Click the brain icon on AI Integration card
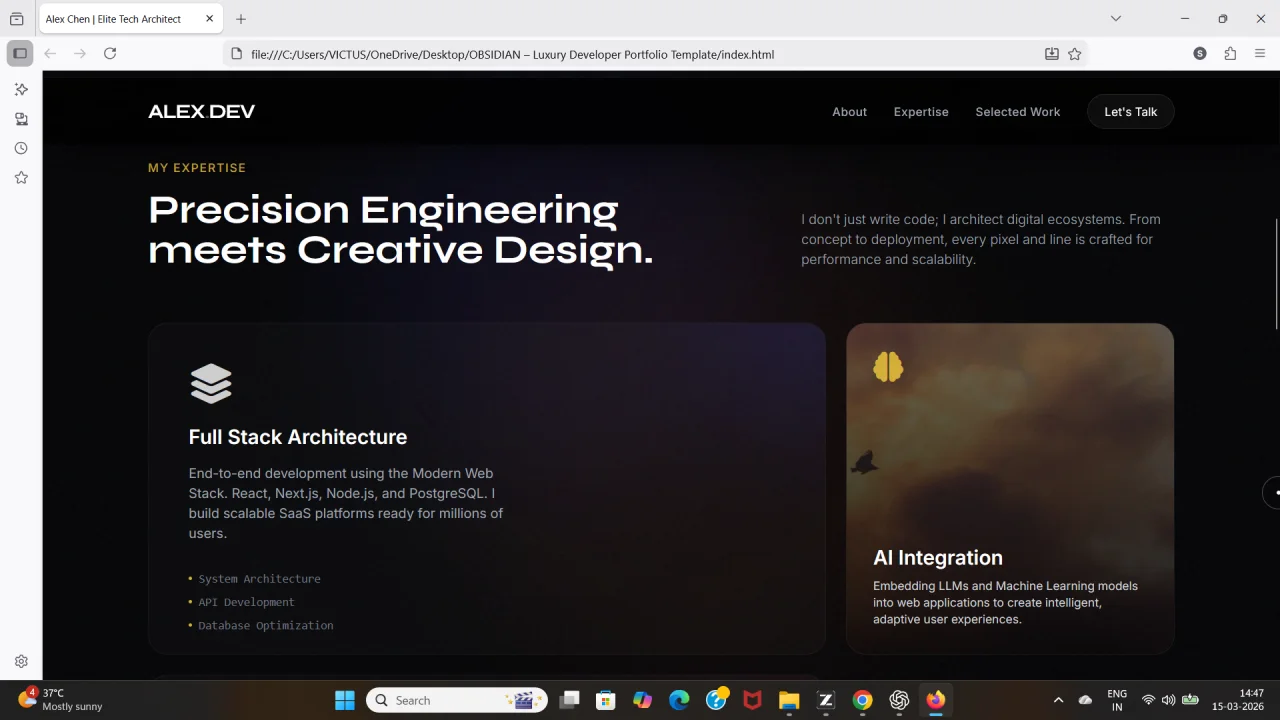1280x720 pixels. (888, 367)
